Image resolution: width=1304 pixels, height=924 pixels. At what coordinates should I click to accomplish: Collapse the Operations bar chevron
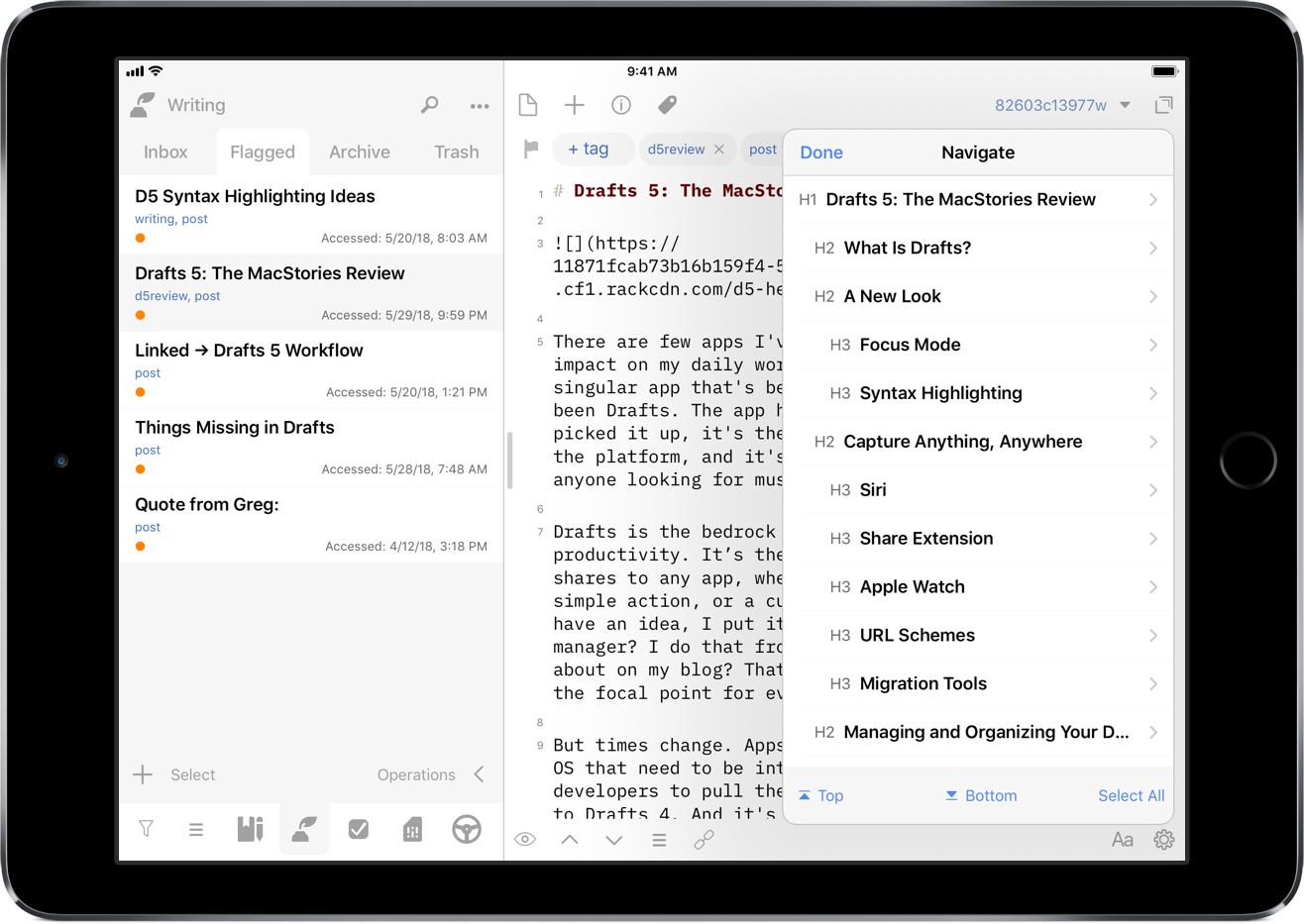tap(480, 774)
